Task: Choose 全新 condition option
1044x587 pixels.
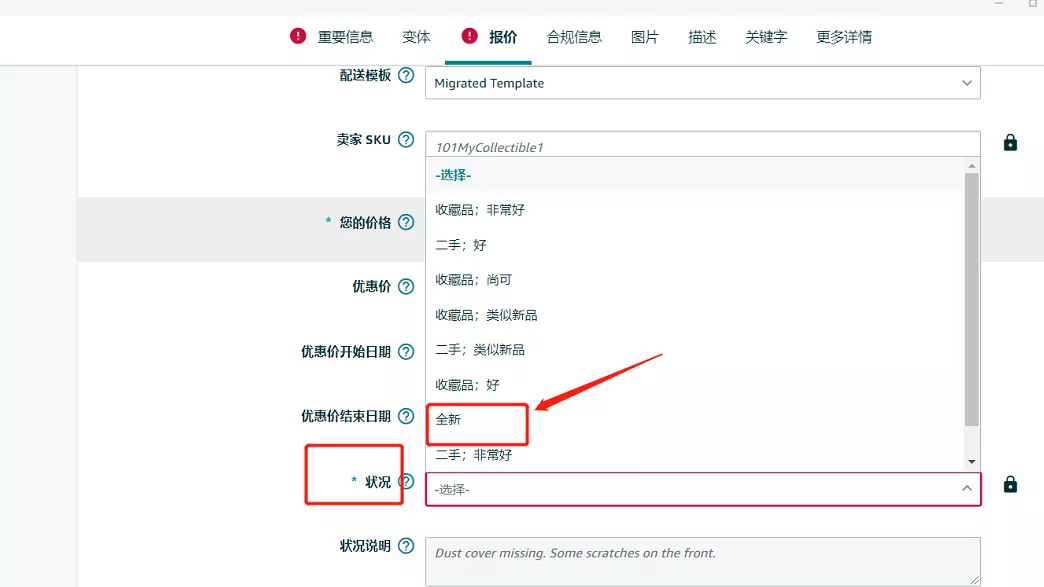Action: (x=694, y=419)
